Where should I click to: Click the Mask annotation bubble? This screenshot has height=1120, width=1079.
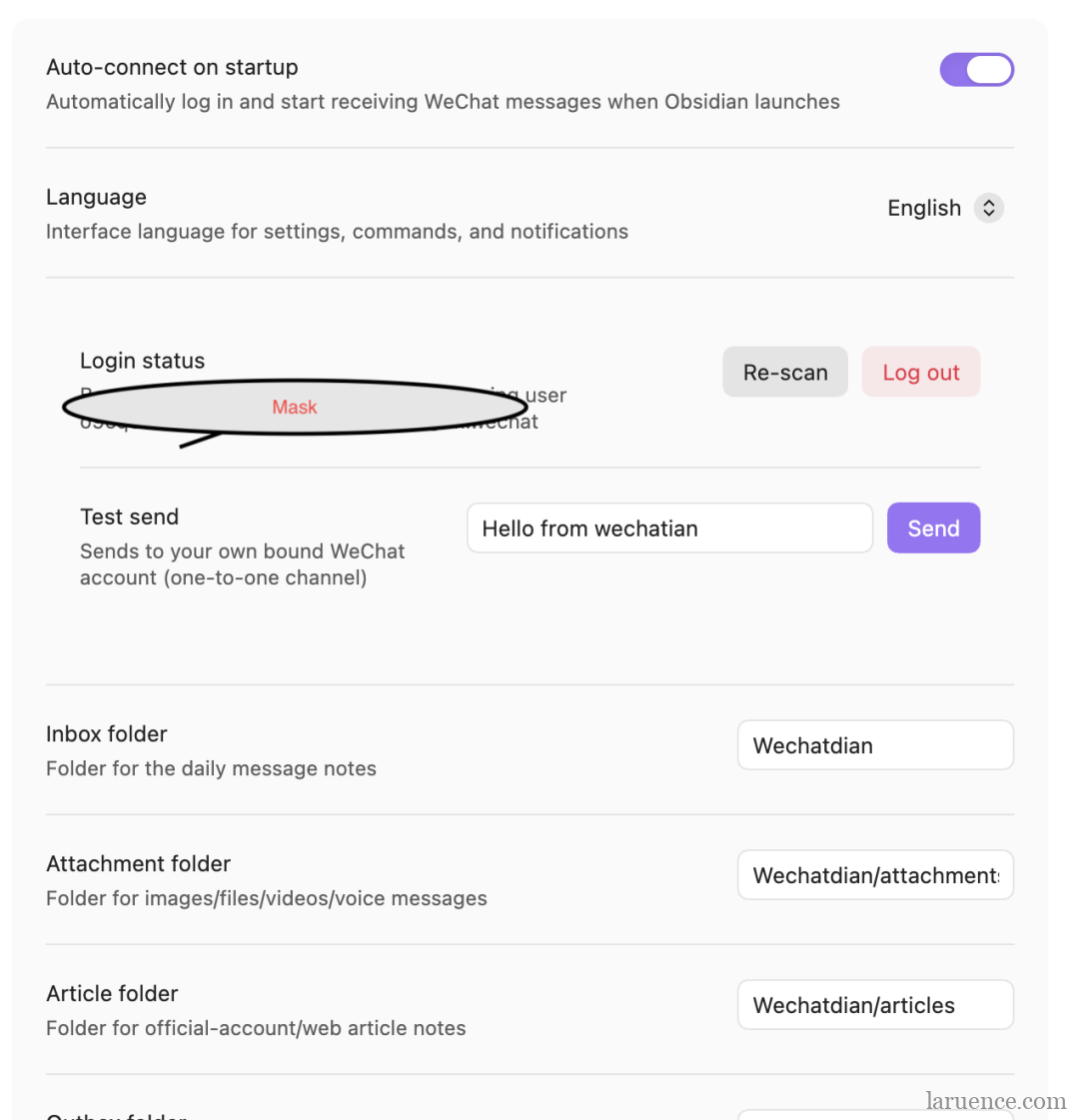click(x=295, y=408)
